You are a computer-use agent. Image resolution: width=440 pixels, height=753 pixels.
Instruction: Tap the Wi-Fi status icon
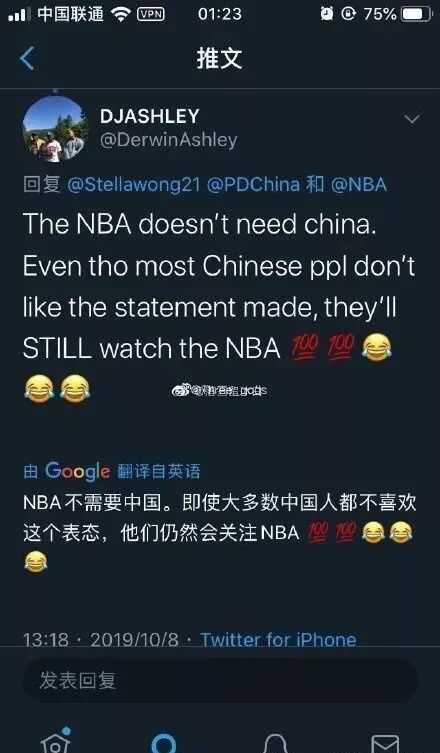tap(121, 14)
